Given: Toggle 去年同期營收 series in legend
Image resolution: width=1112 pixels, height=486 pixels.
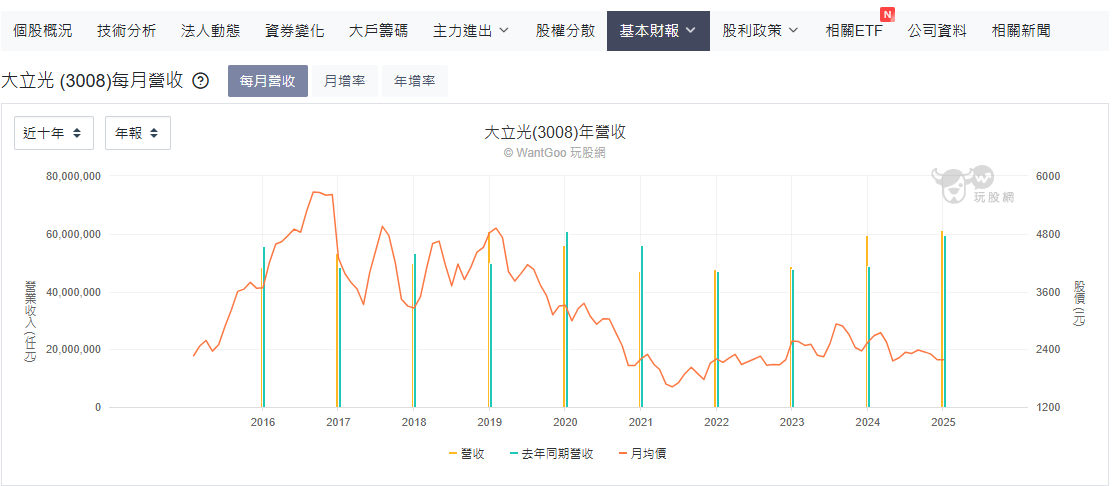Looking at the screenshot, I should pyautogui.click(x=551, y=454).
